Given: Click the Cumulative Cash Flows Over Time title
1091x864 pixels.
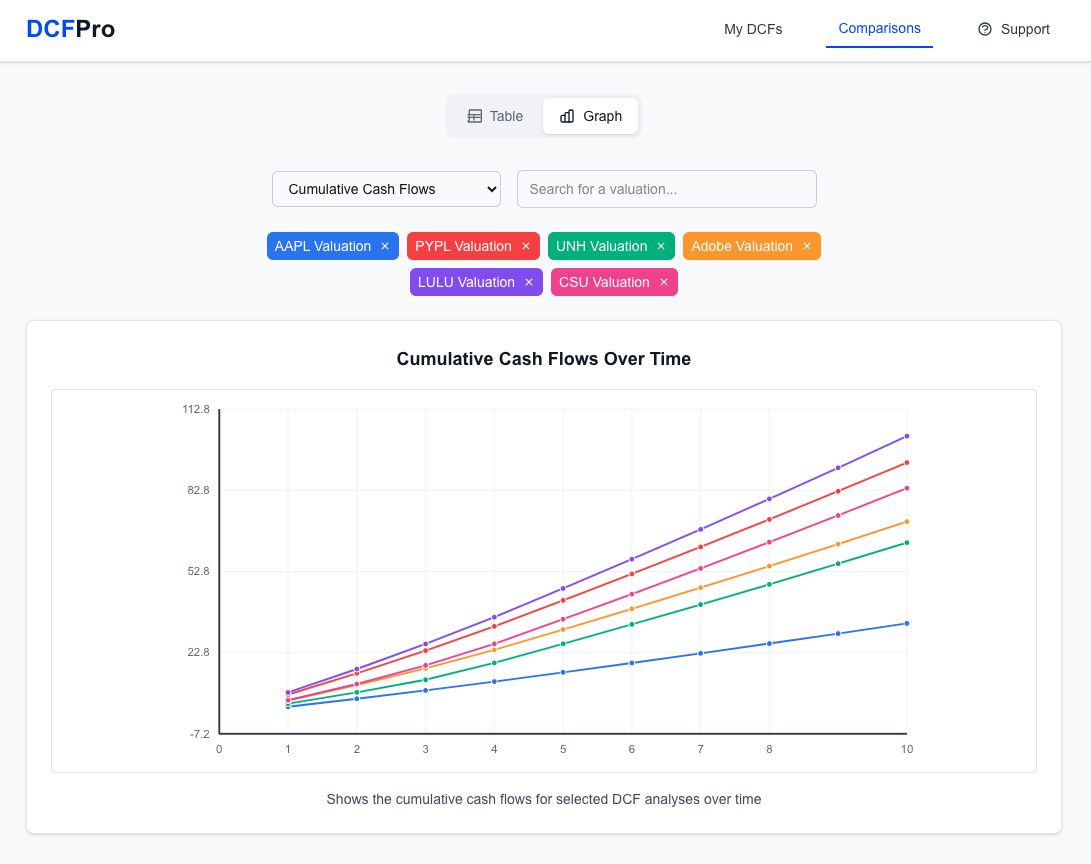Looking at the screenshot, I should [543, 359].
